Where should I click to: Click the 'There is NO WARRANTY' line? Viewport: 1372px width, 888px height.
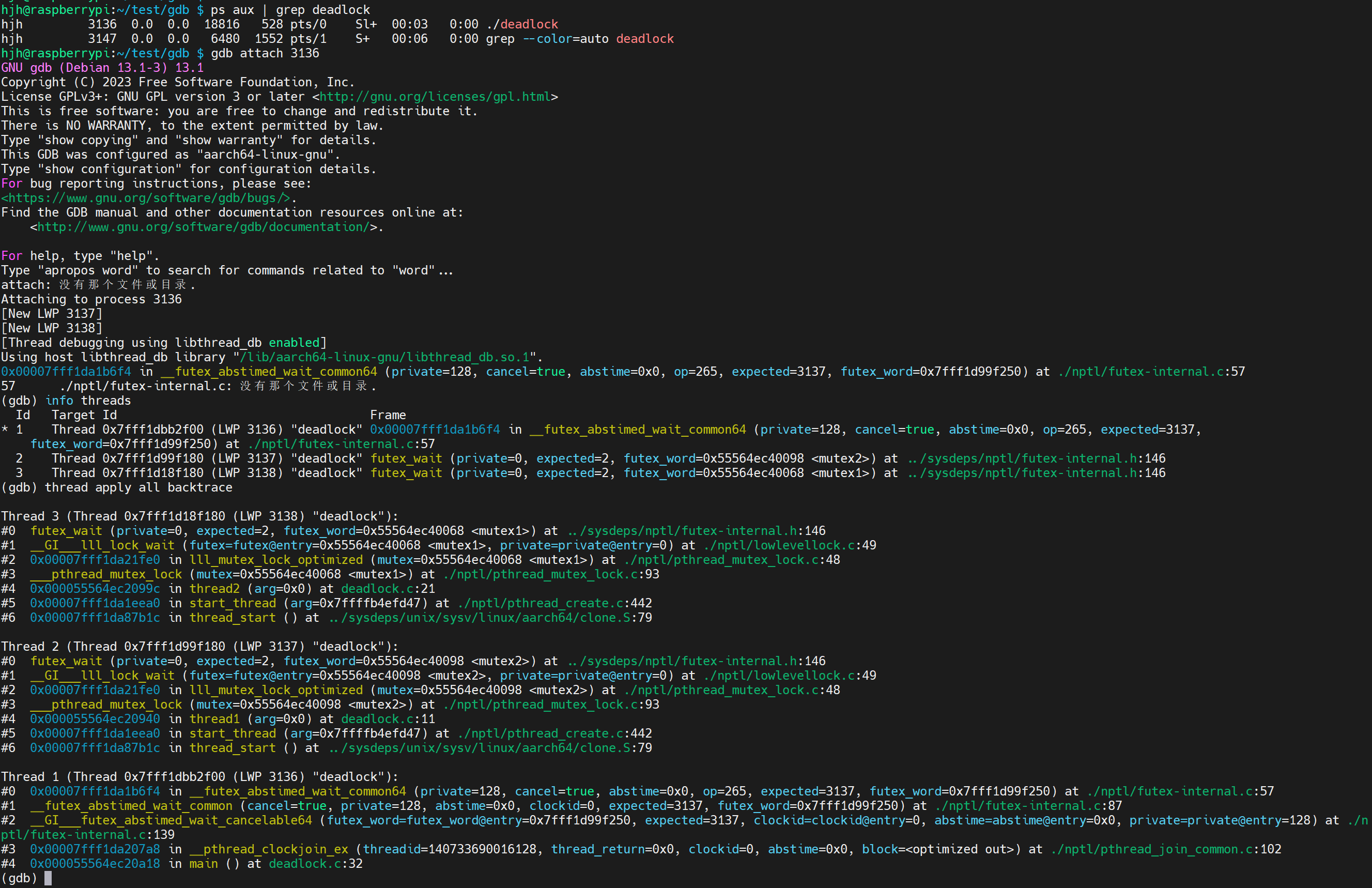pos(192,126)
